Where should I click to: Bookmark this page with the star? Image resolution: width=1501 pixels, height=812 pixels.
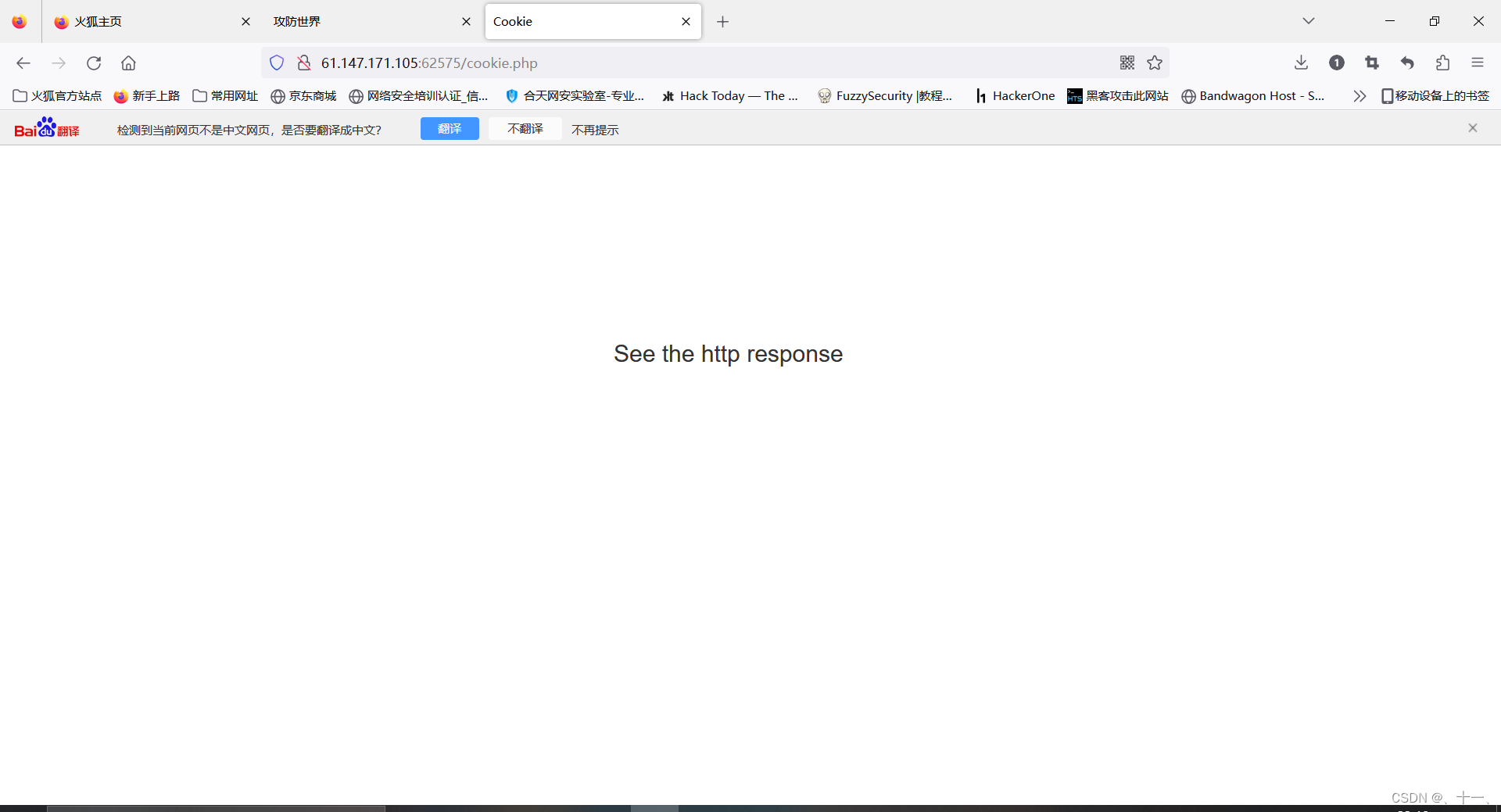[1155, 63]
